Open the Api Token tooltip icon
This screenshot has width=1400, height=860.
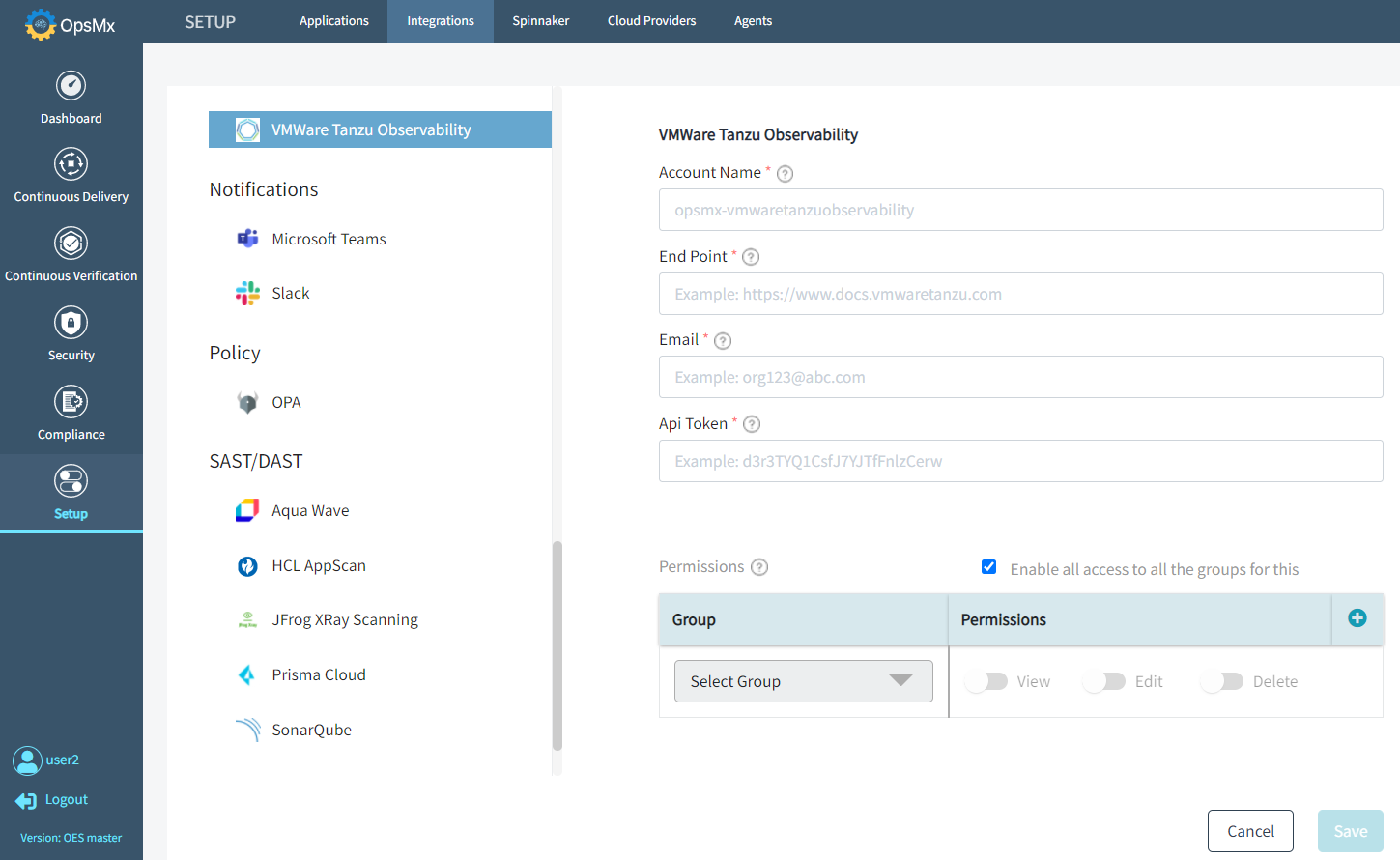pyautogui.click(x=751, y=423)
